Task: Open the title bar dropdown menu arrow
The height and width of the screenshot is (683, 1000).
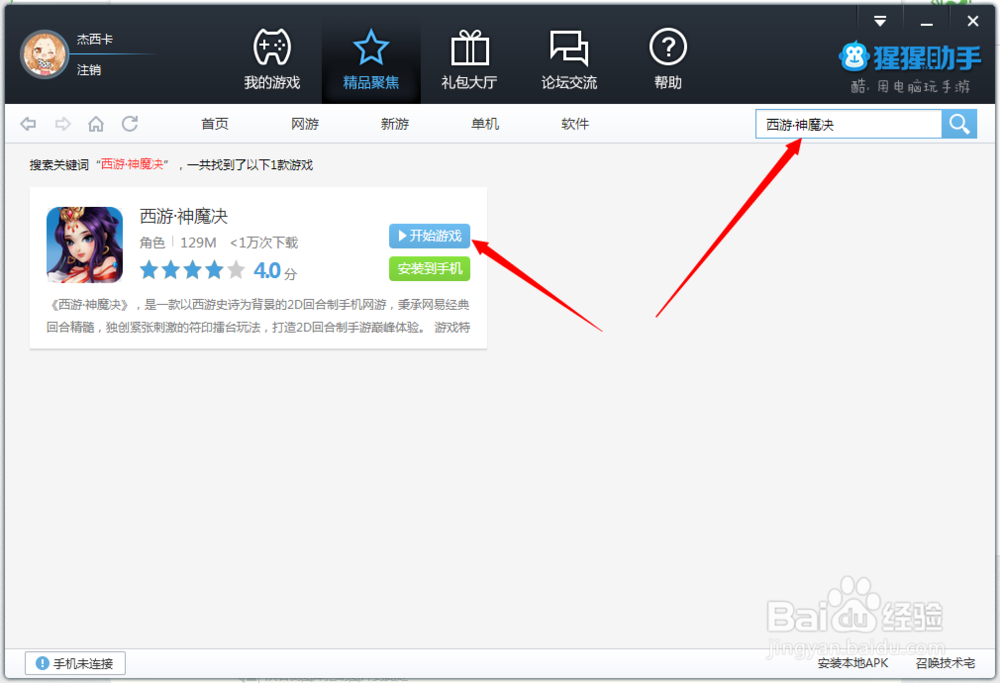Action: (x=880, y=22)
